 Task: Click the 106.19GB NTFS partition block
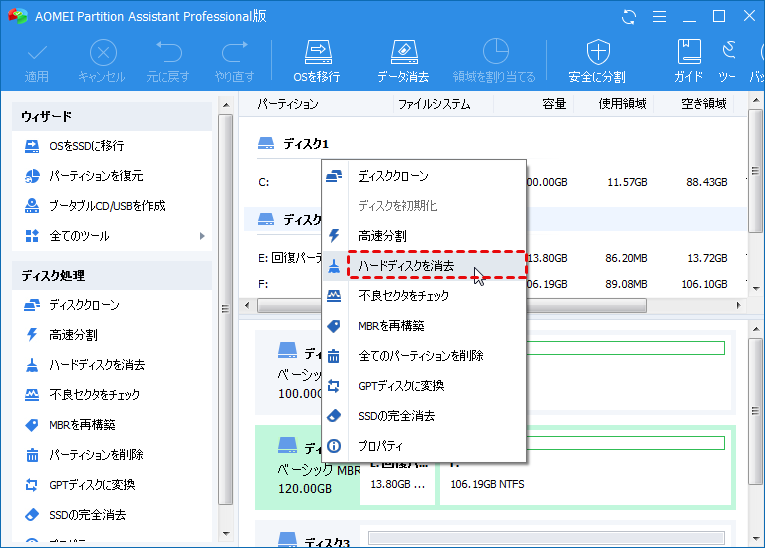click(x=585, y=470)
